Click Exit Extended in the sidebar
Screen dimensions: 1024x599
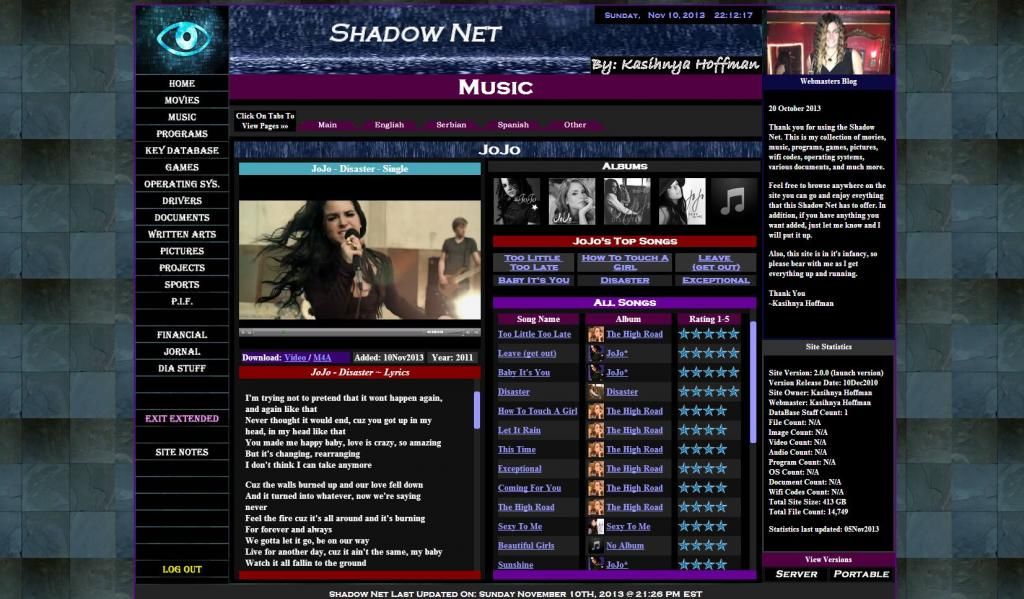[x=182, y=419]
